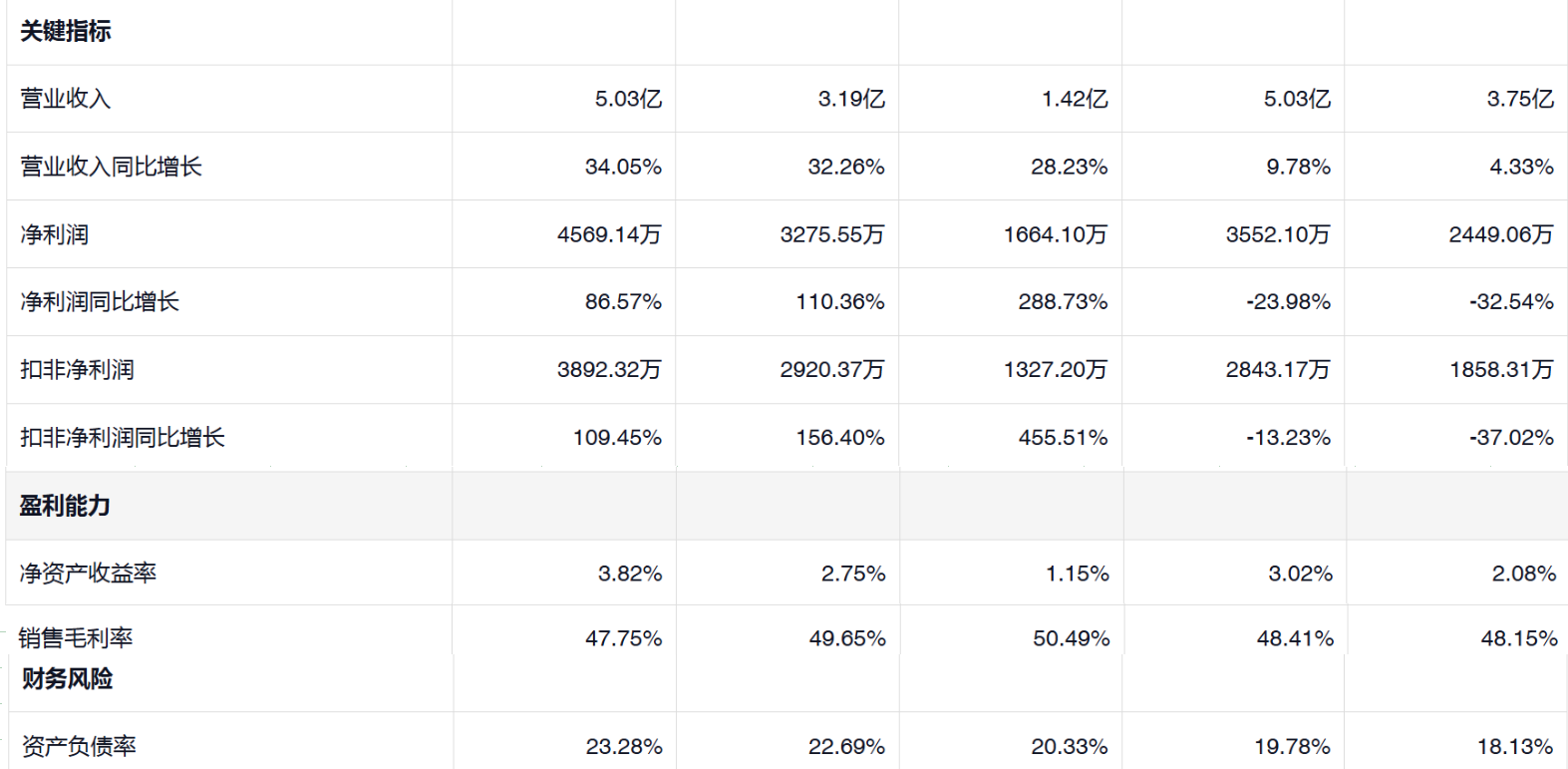The image size is (1568, 769).
Task: Click the 2843.17万 cell
Action: [x=1278, y=369]
